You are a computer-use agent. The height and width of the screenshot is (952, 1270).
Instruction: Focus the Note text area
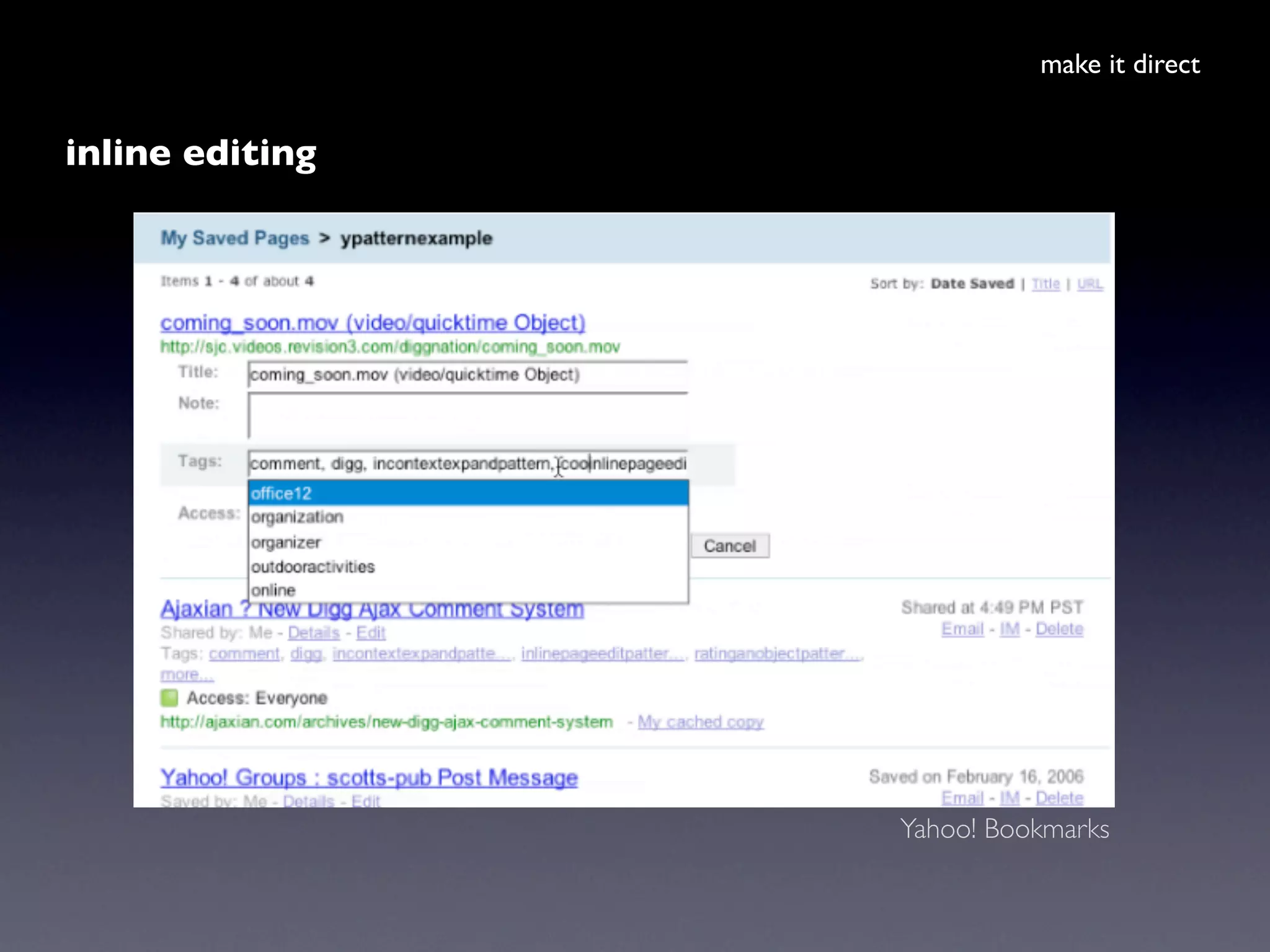coord(468,416)
